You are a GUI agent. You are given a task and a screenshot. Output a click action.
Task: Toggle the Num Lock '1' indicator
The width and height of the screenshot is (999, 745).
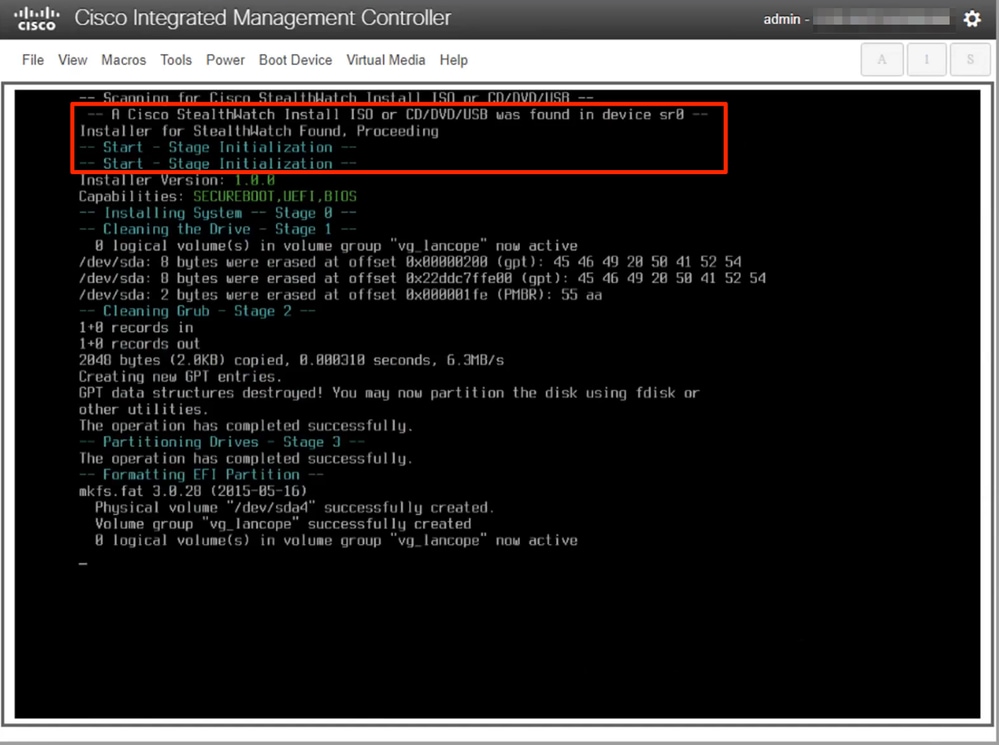(926, 60)
